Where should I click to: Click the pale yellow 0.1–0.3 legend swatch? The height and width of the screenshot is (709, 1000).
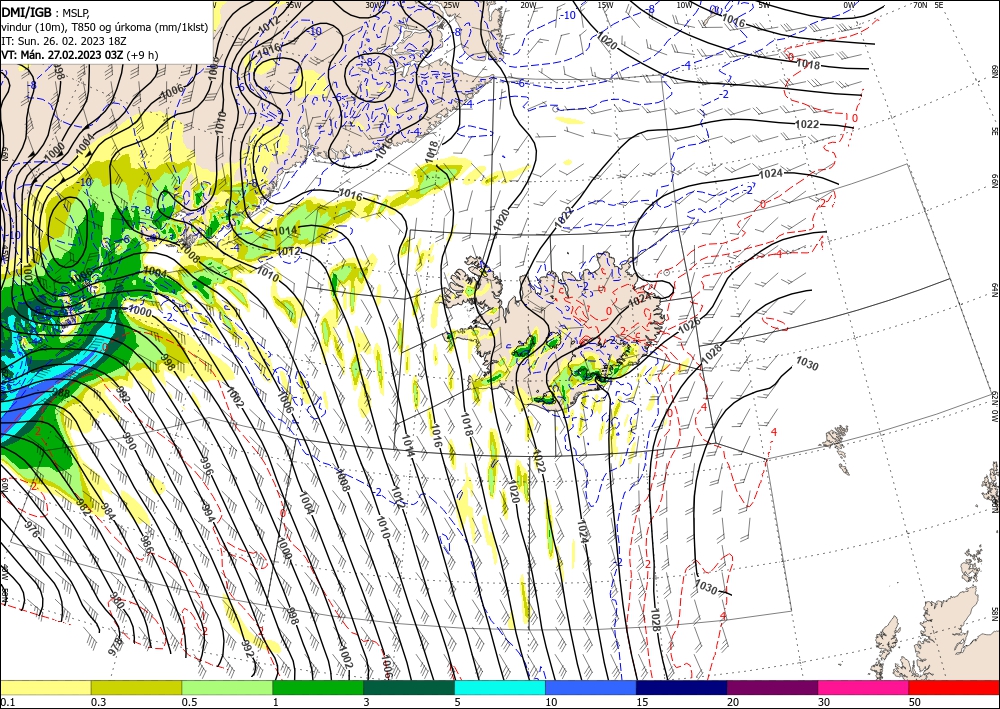[x=45, y=687]
